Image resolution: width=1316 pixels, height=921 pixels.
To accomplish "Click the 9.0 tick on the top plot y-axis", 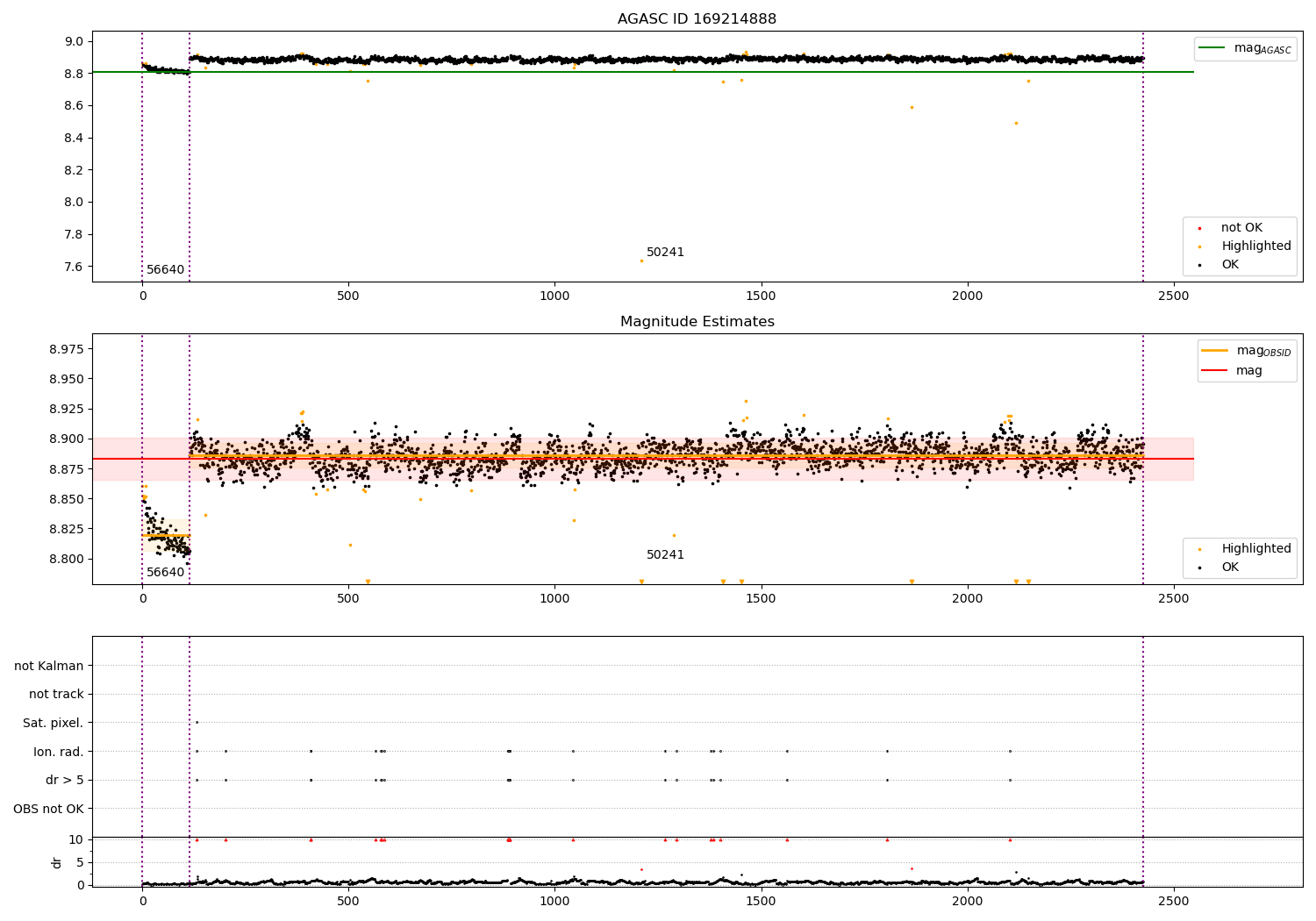I will pyautogui.click(x=74, y=41).
